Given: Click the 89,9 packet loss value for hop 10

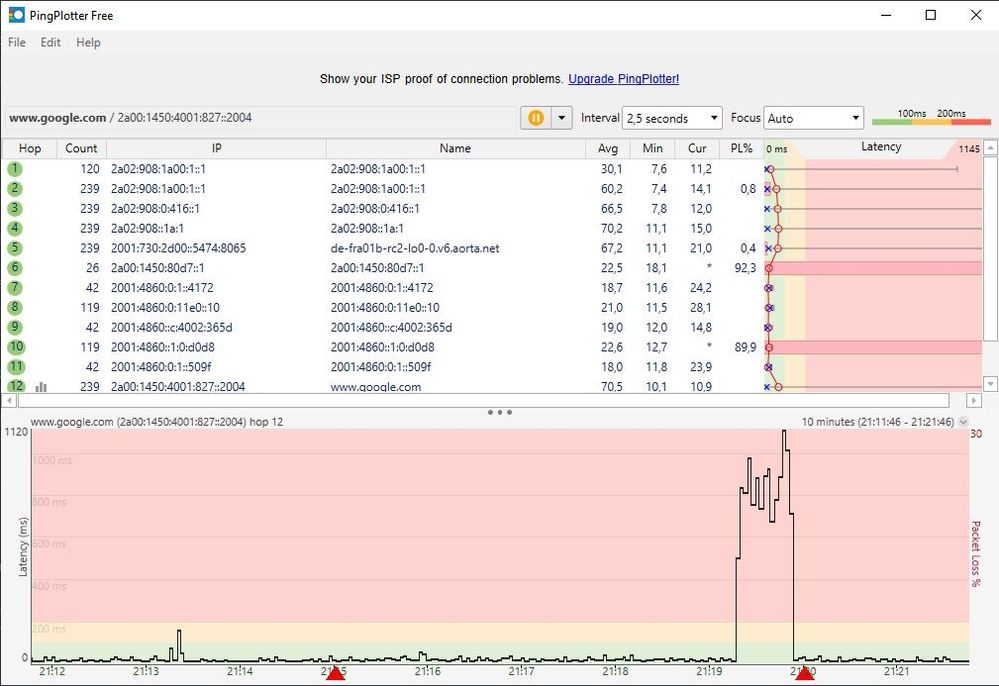Looking at the screenshot, I should tap(745, 347).
